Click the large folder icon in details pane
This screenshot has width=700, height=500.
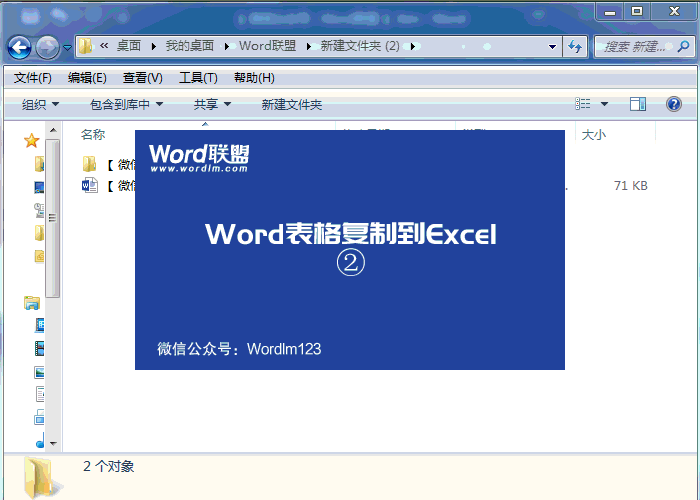(41, 477)
